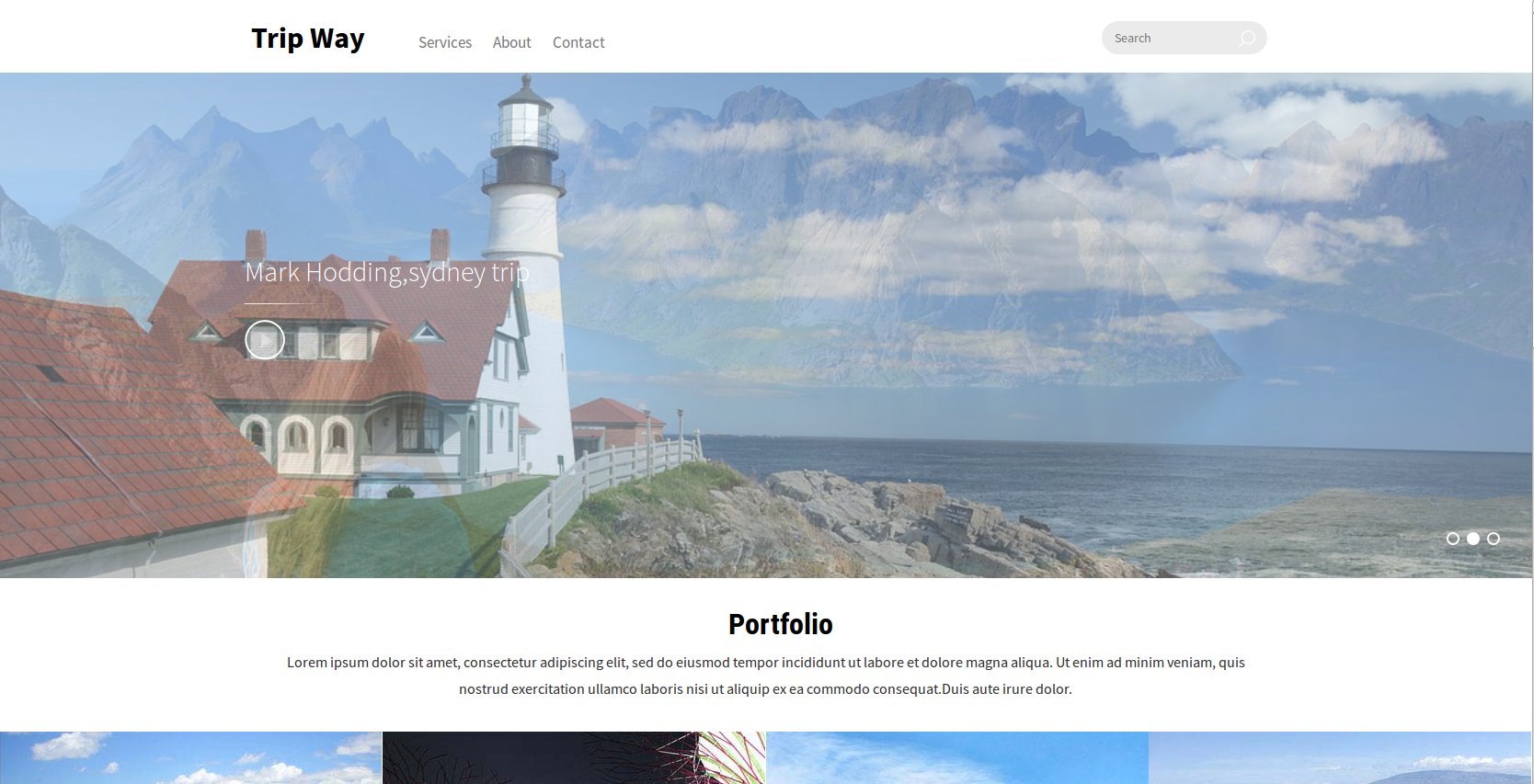1534x784 pixels.
Task: Click the page vertical scrollbar
Action: [1533, 392]
